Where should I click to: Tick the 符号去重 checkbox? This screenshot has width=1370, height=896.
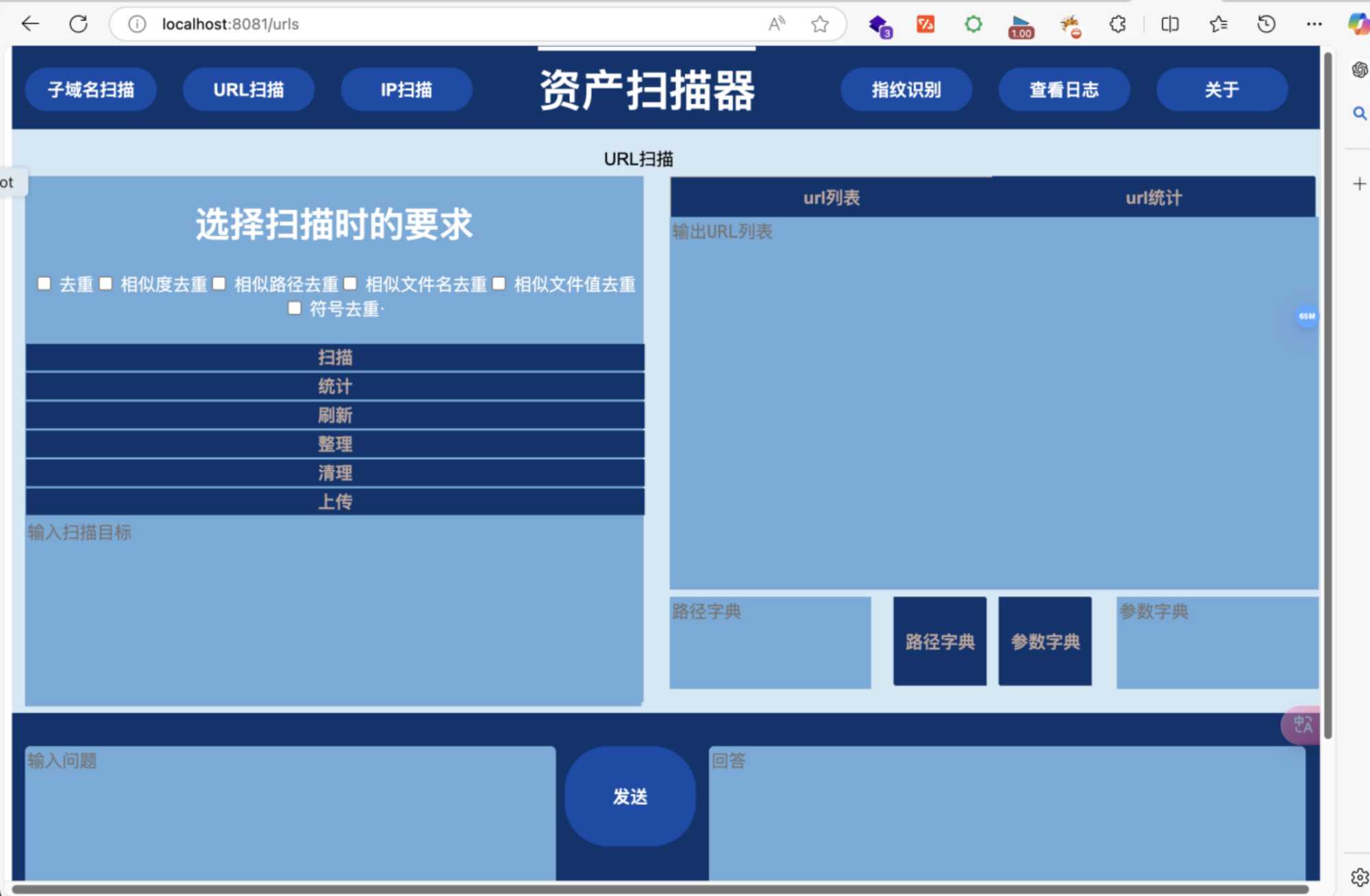[295, 308]
